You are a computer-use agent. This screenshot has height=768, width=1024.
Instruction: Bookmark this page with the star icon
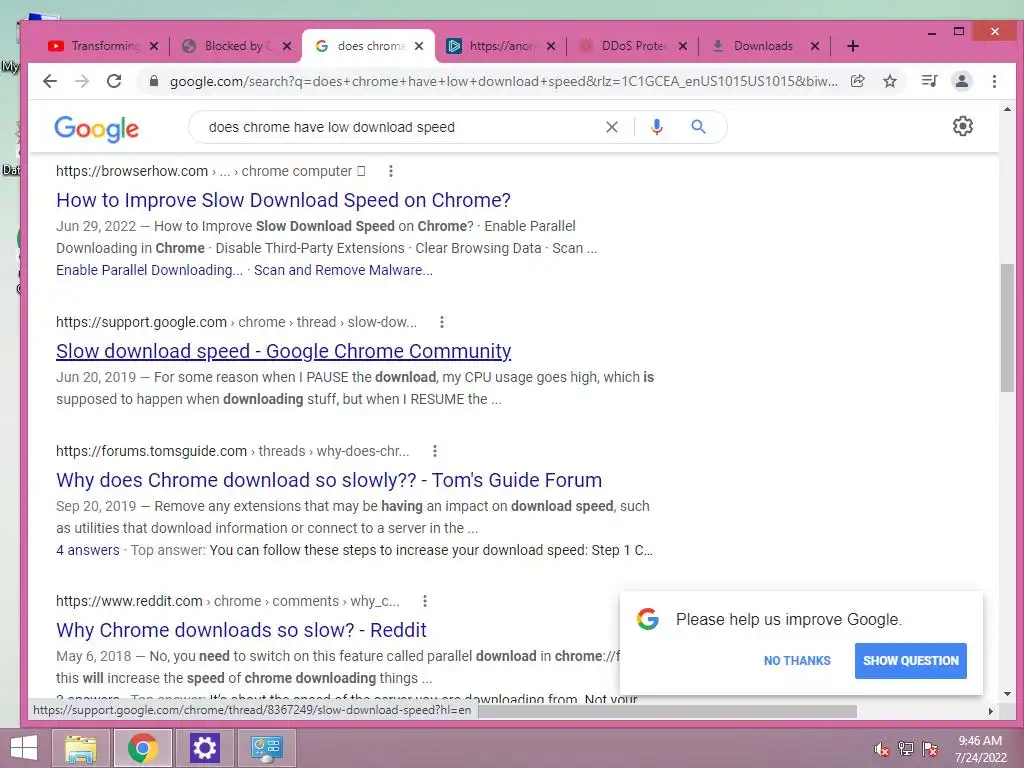(x=889, y=81)
